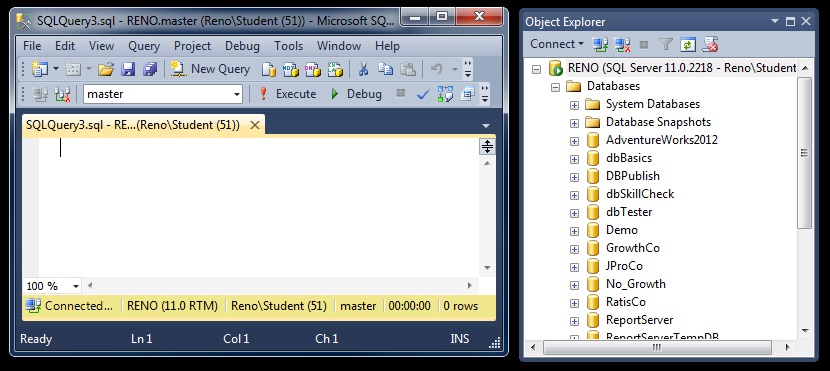The height and width of the screenshot is (371, 830).
Task: Select the dbSkillCheck database
Action: pyautogui.click(x=640, y=194)
